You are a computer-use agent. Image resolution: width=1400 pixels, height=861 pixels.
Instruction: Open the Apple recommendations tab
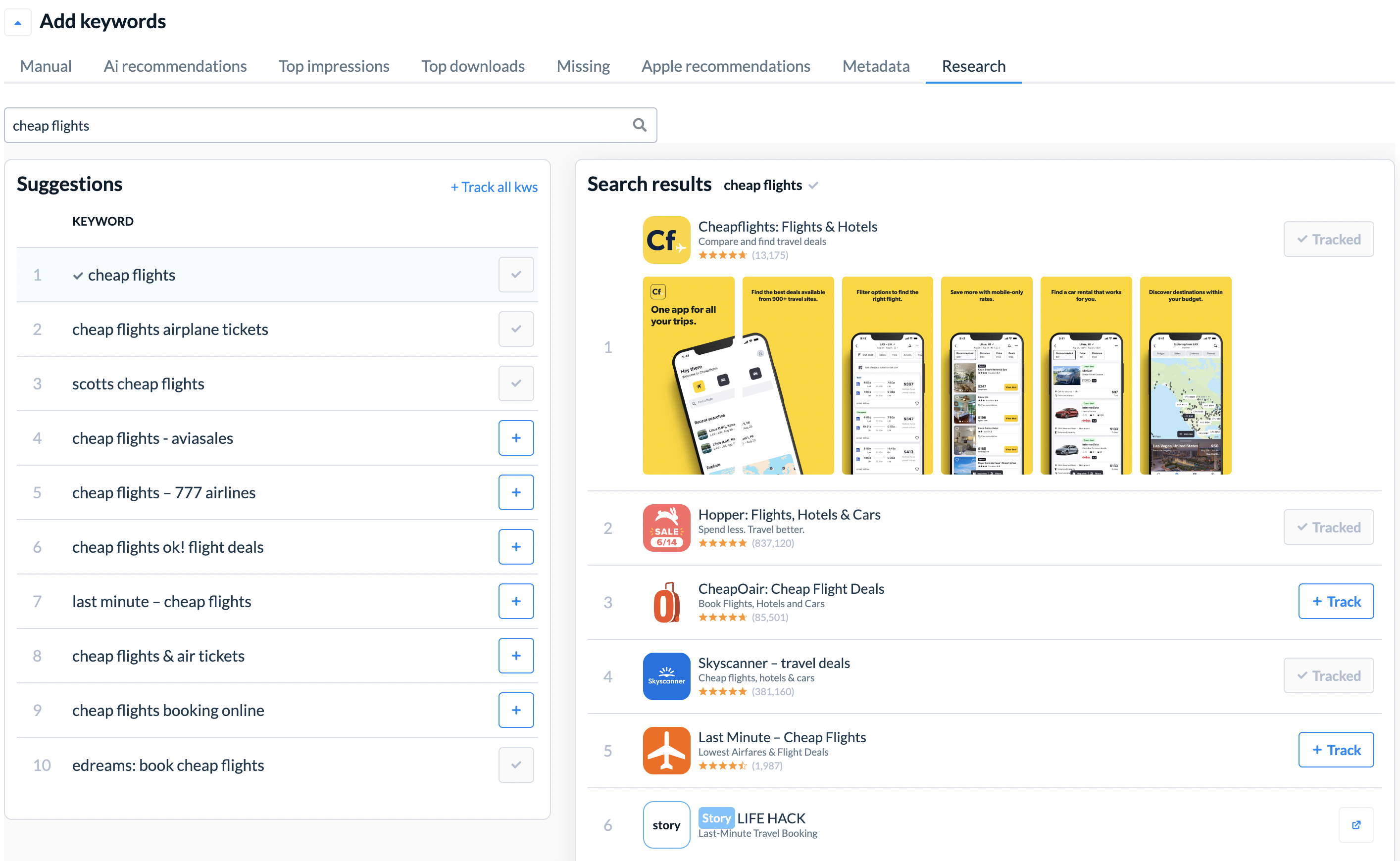pos(726,66)
